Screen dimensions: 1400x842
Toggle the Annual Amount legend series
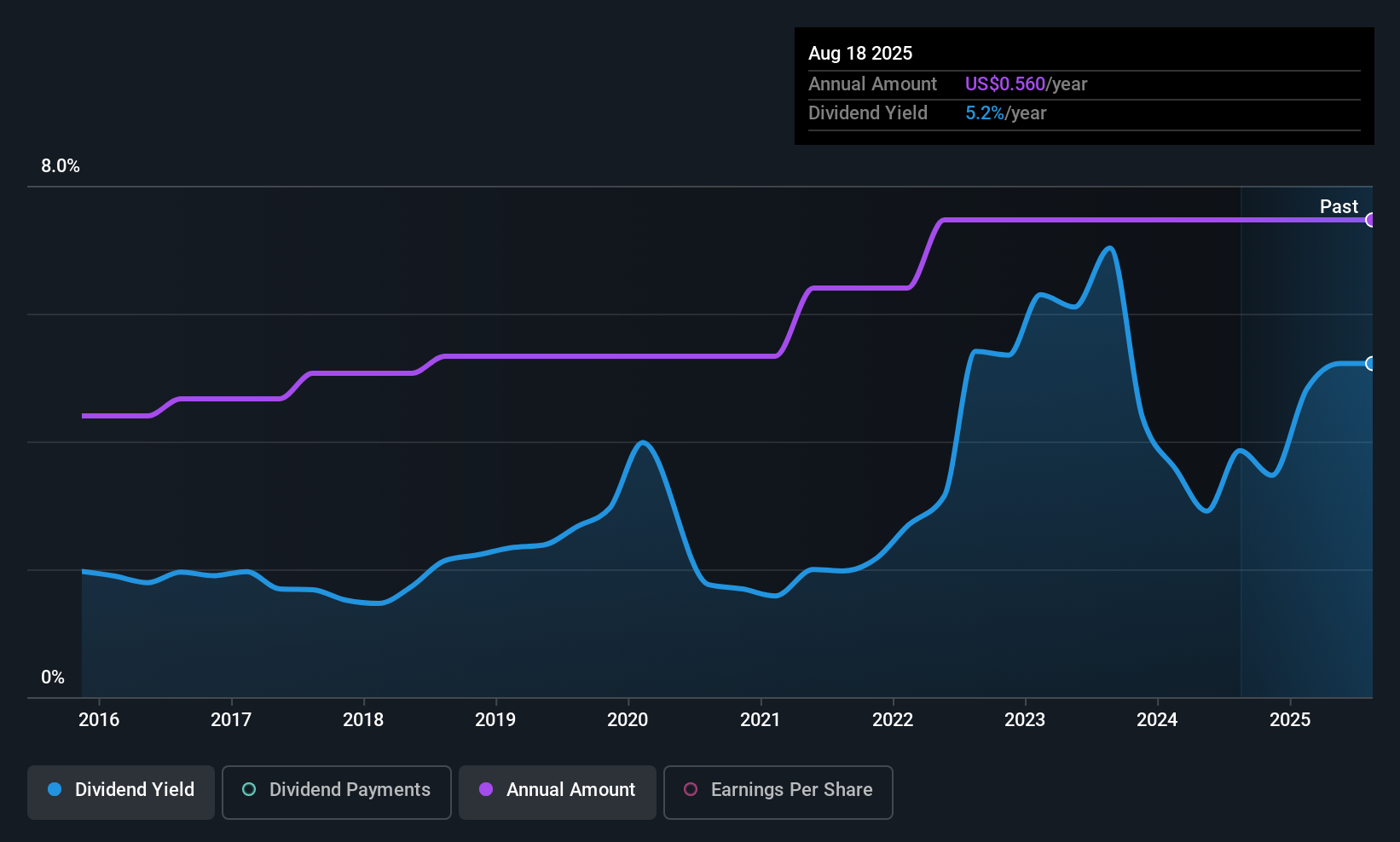point(558,791)
